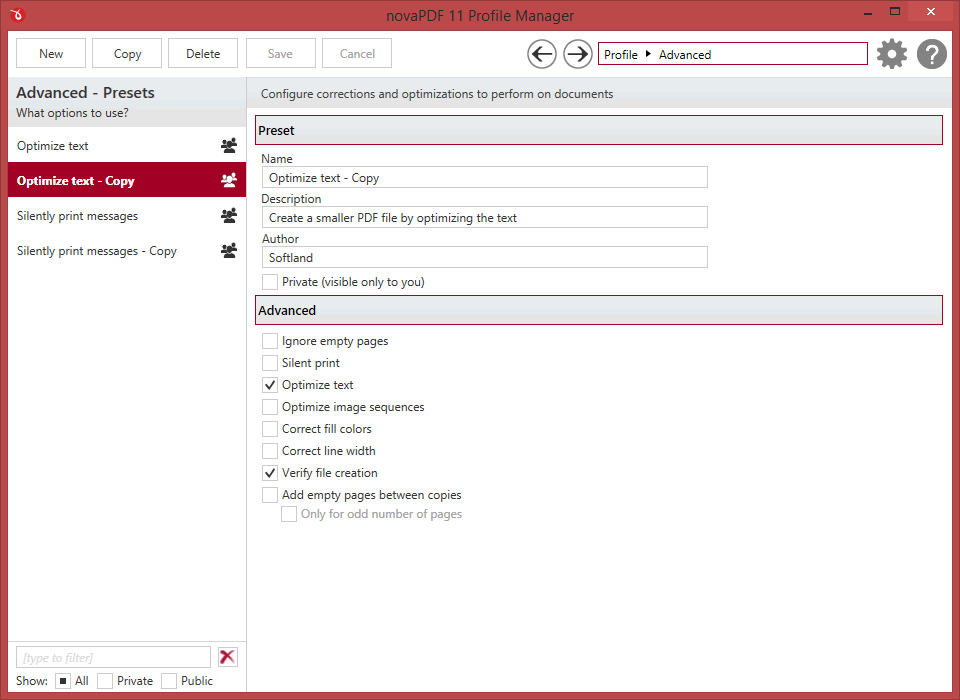Click the Description text field
The image size is (960, 700).
pyautogui.click(x=484, y=217)
